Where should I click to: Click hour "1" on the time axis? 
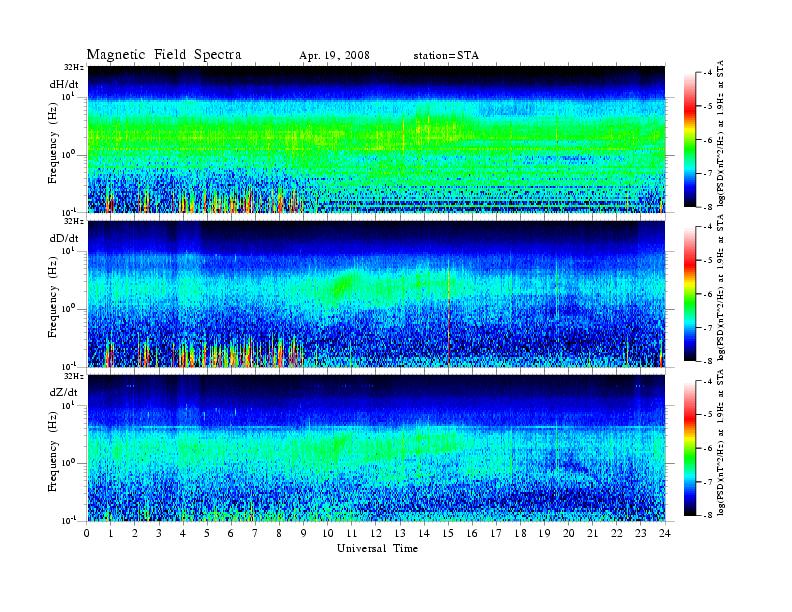[x=111, y=533]
